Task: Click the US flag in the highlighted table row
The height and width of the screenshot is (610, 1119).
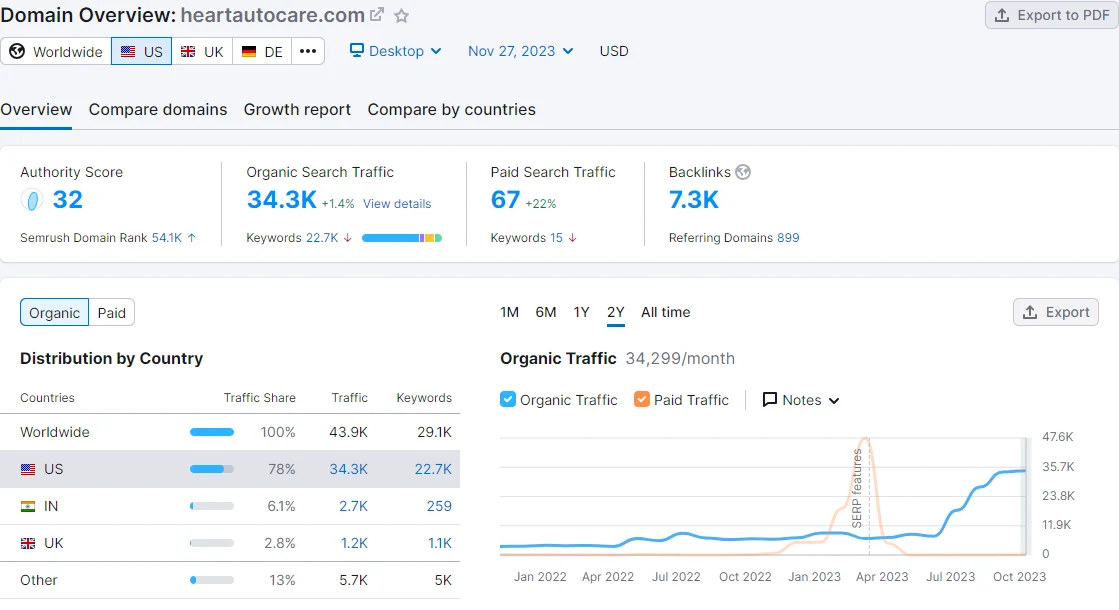Action: click(x=28, y=469)
